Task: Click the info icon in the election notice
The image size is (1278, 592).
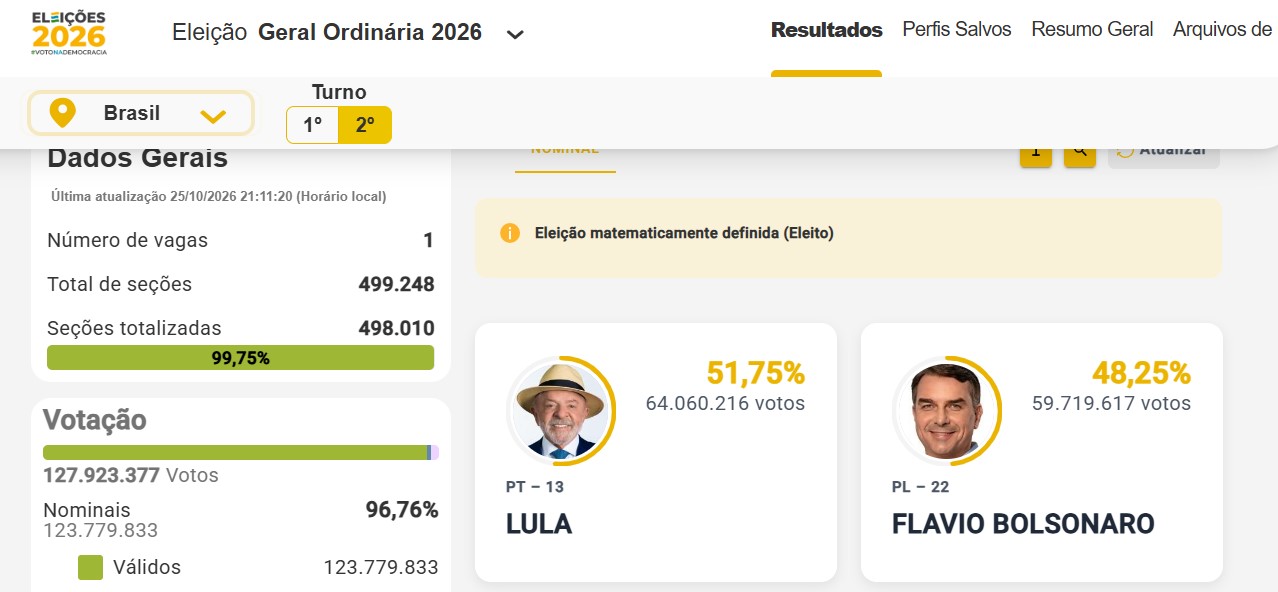Action: (x=510, y=233)
